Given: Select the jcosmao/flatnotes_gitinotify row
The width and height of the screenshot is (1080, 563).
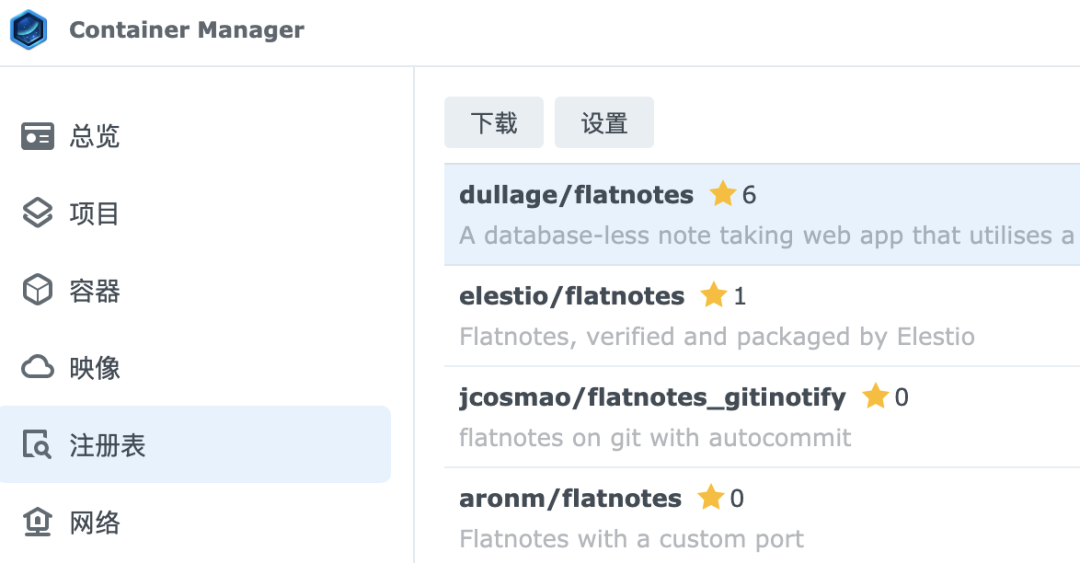Looking at the screenshot, I should tap(760, 417).
